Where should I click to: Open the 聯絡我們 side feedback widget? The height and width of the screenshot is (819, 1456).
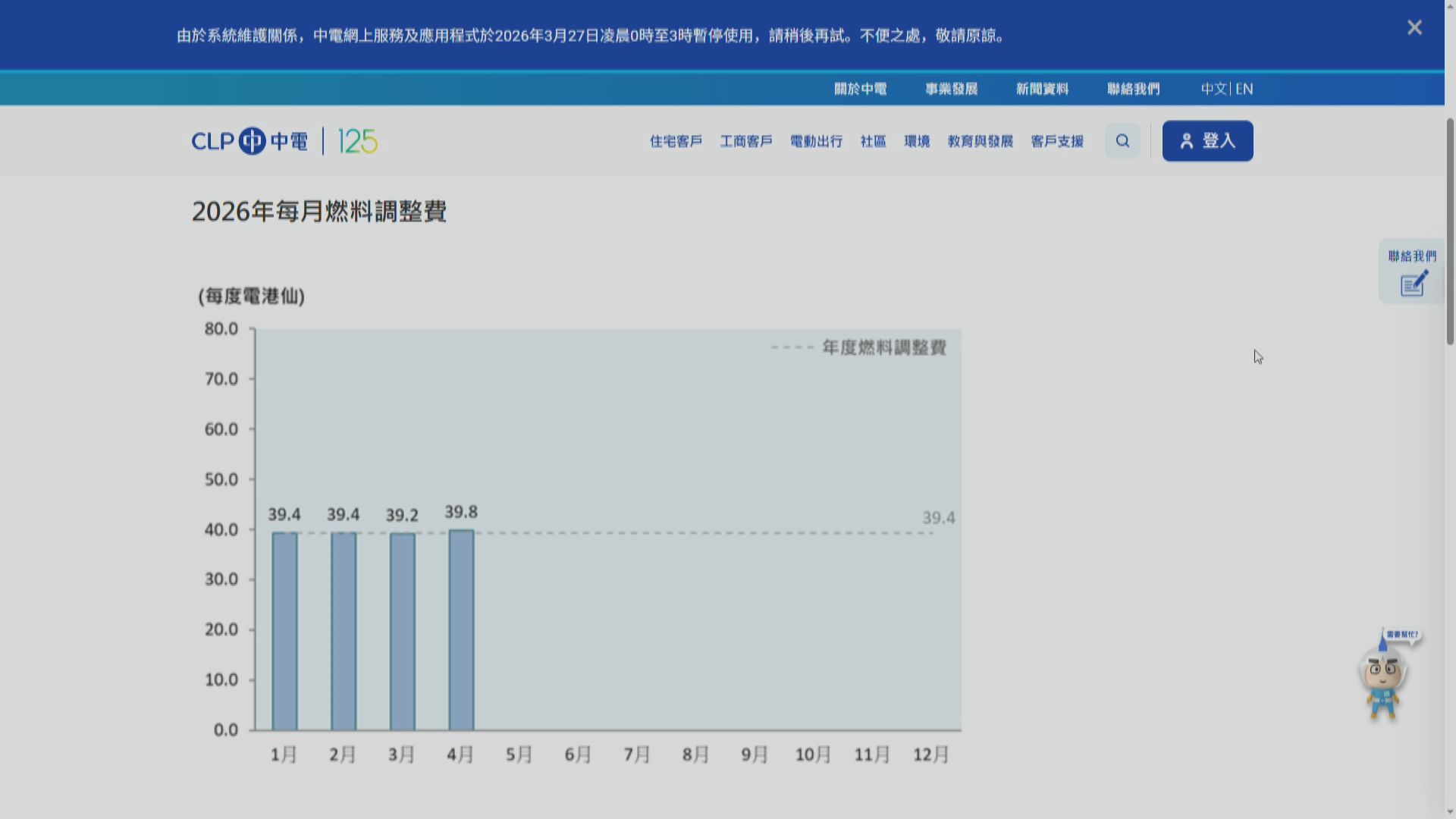click(1412, 272)
